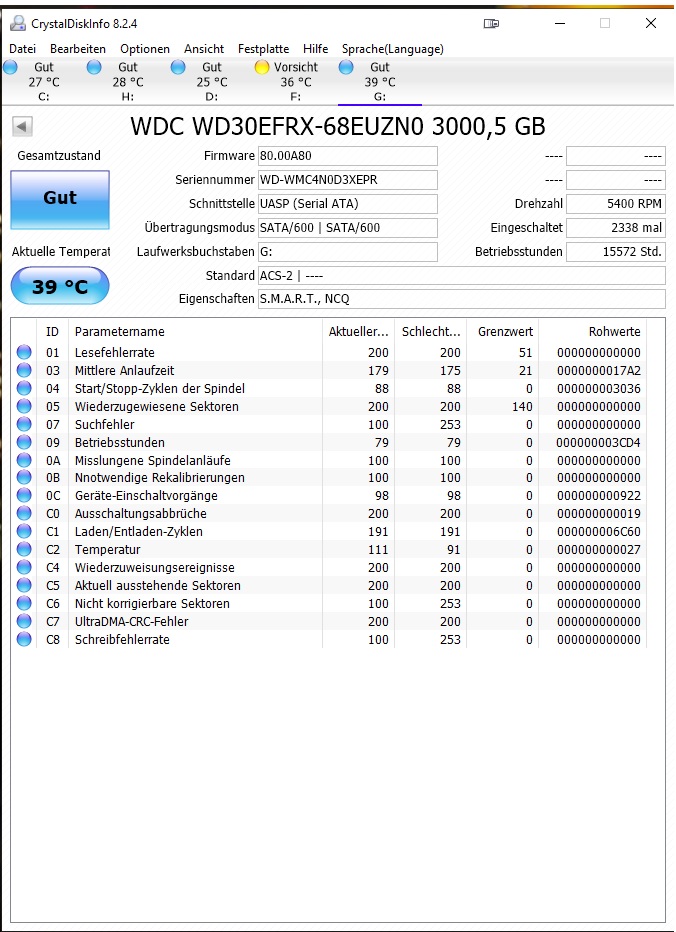Click the Eingeschaltet value 2338 mal
676x932 pixels.
click(616, 228)
